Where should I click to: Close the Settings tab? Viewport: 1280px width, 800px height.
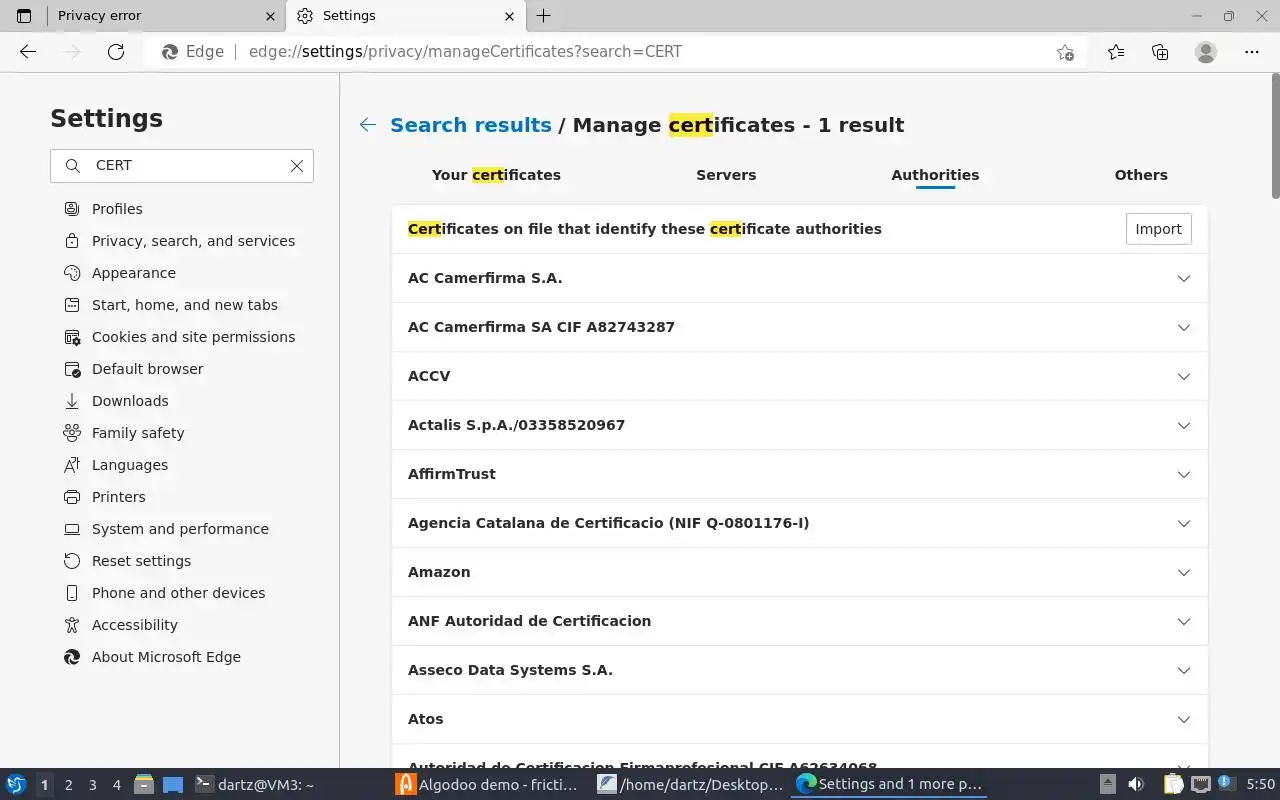510,16
